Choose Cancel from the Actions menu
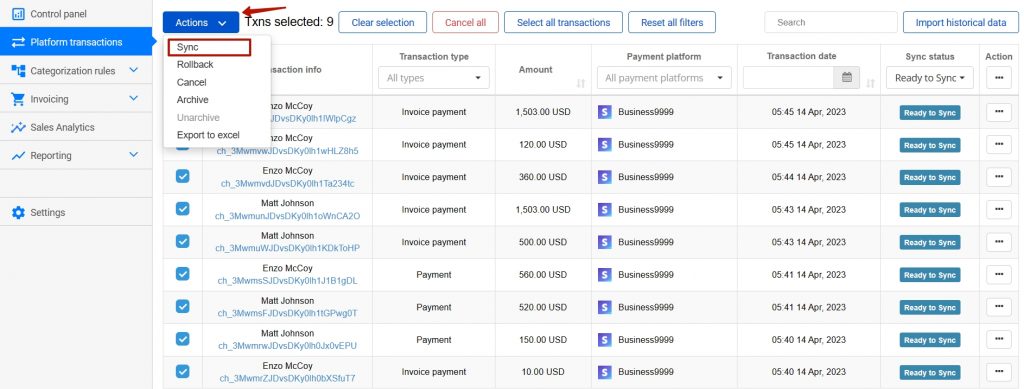This screenshot has height=389, width=1024. click(191, 82)
